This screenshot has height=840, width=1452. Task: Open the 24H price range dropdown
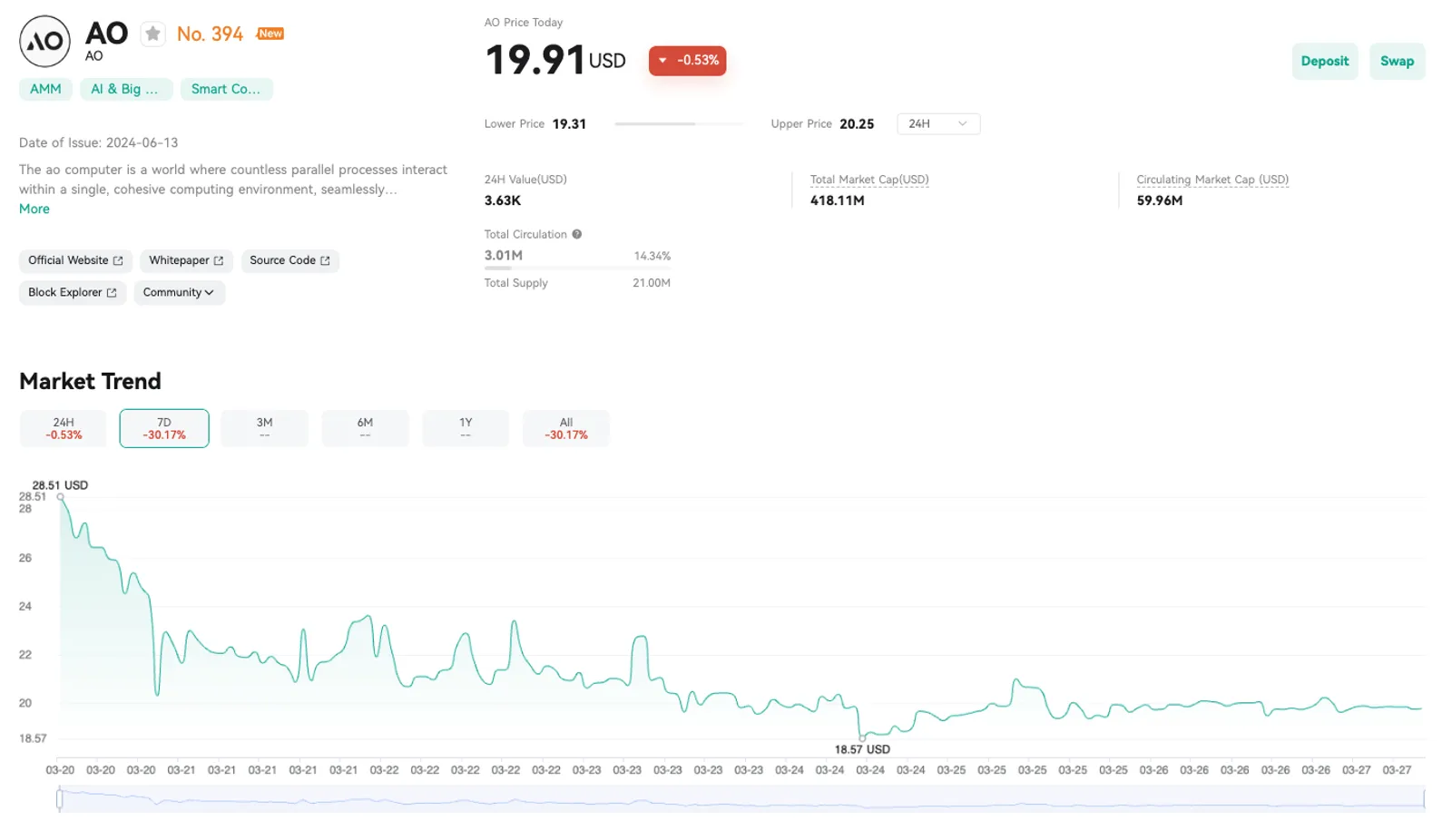[x=938, y=123]
